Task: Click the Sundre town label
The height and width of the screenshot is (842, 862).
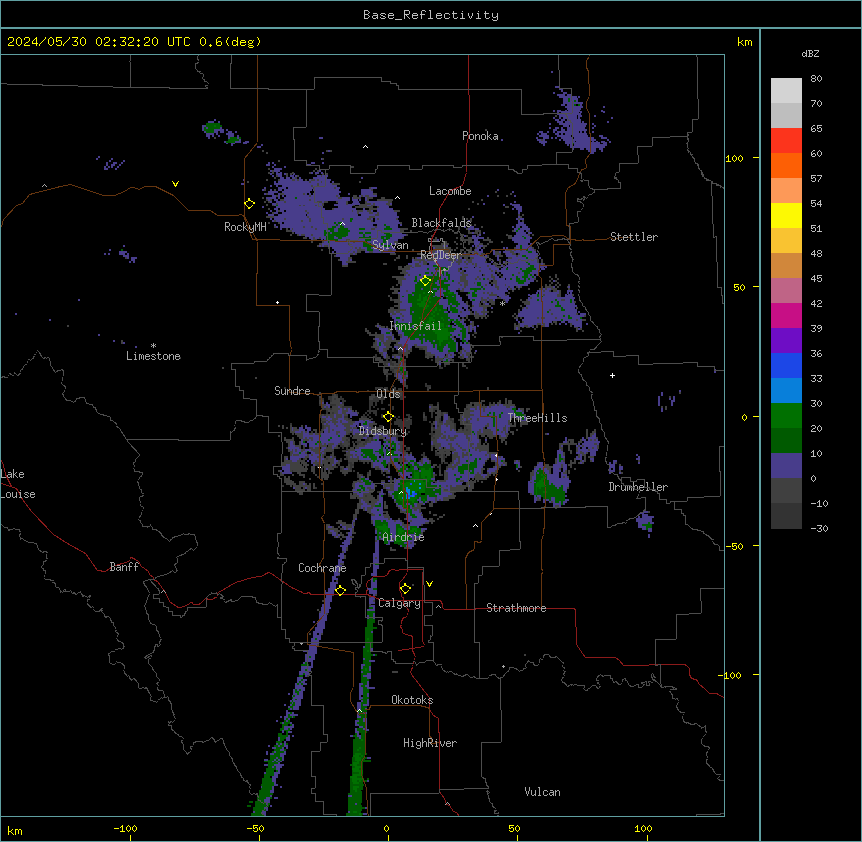Action: click(x=292, y=391)
